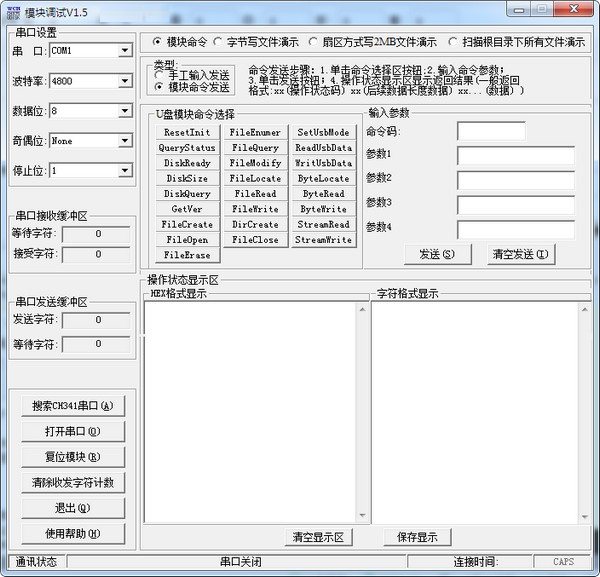Screen dimensions: 600x577
Task: Click the ByteRead command button
Action: coord(324,194)
